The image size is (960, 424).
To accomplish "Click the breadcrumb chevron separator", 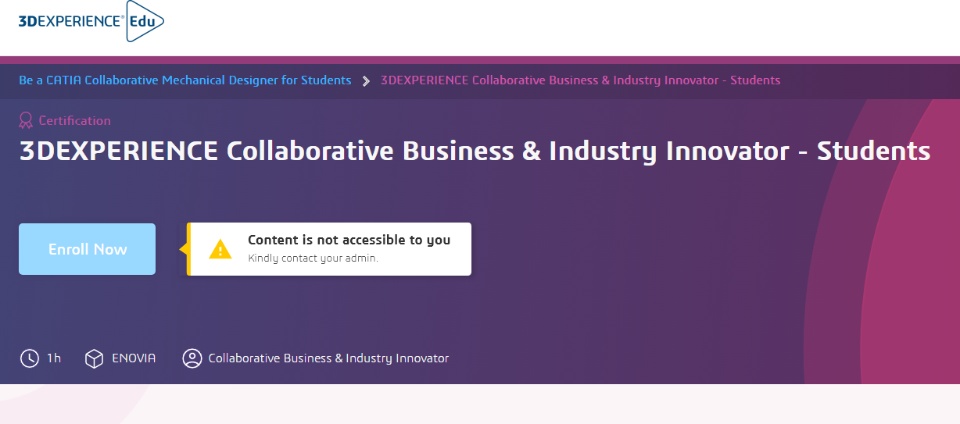I will click(x=366, y=80).
